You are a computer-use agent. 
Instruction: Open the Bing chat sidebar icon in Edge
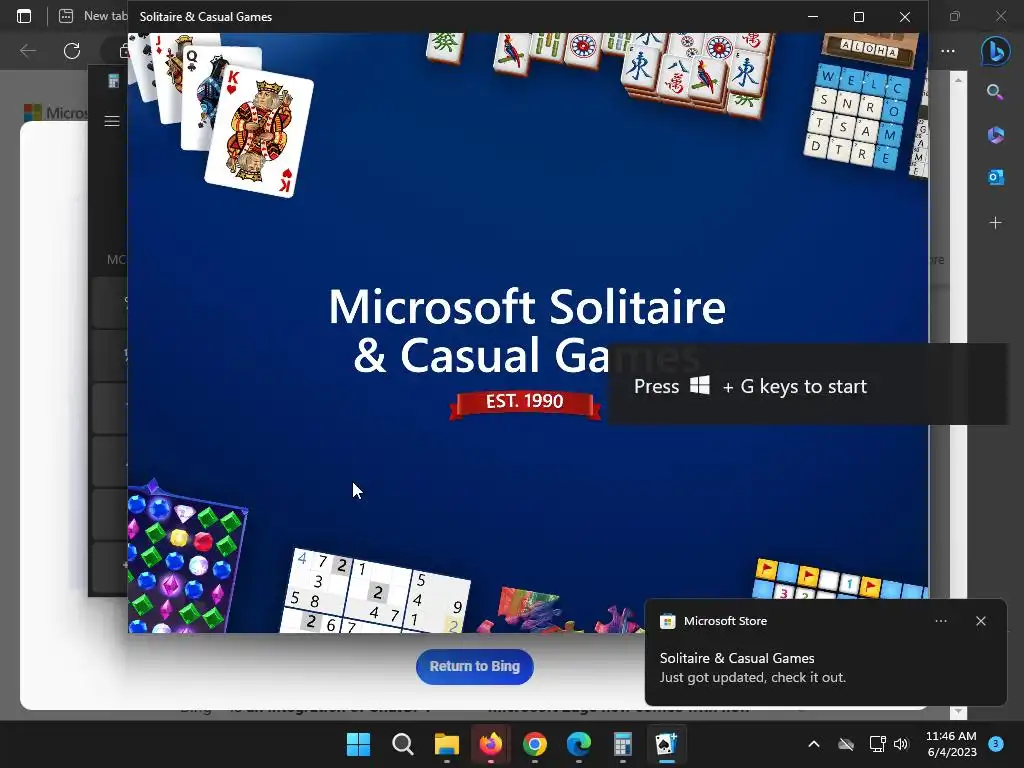point(995,51)
